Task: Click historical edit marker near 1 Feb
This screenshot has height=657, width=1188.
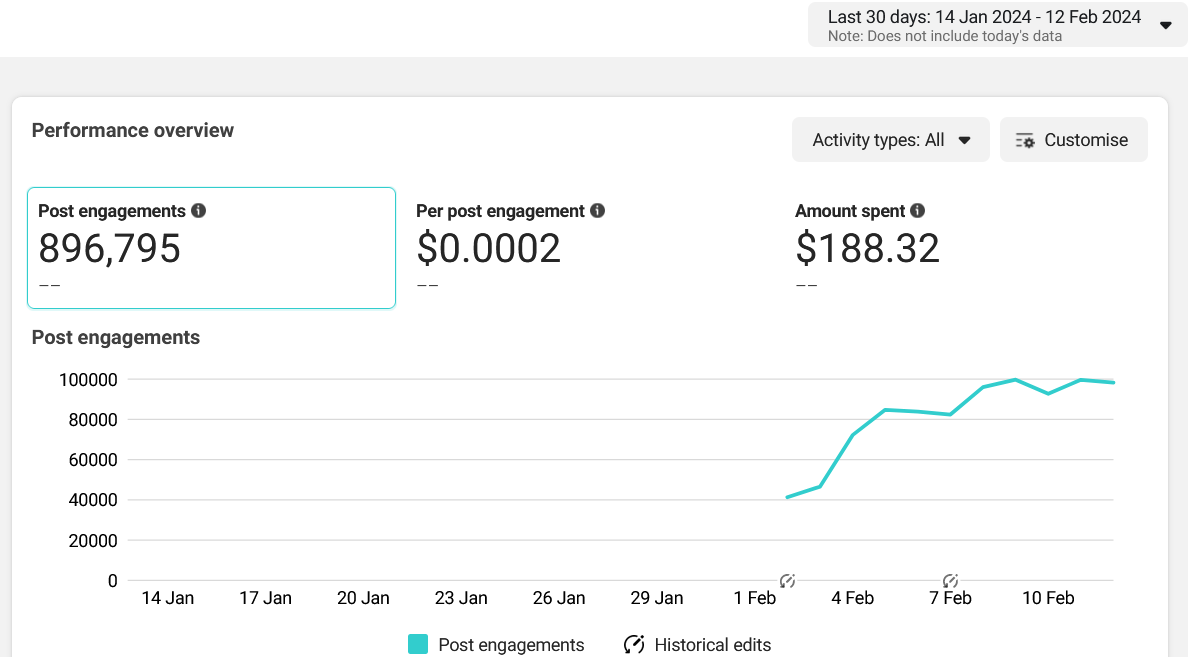Action: pyautogui.click(x=787, y=581)
